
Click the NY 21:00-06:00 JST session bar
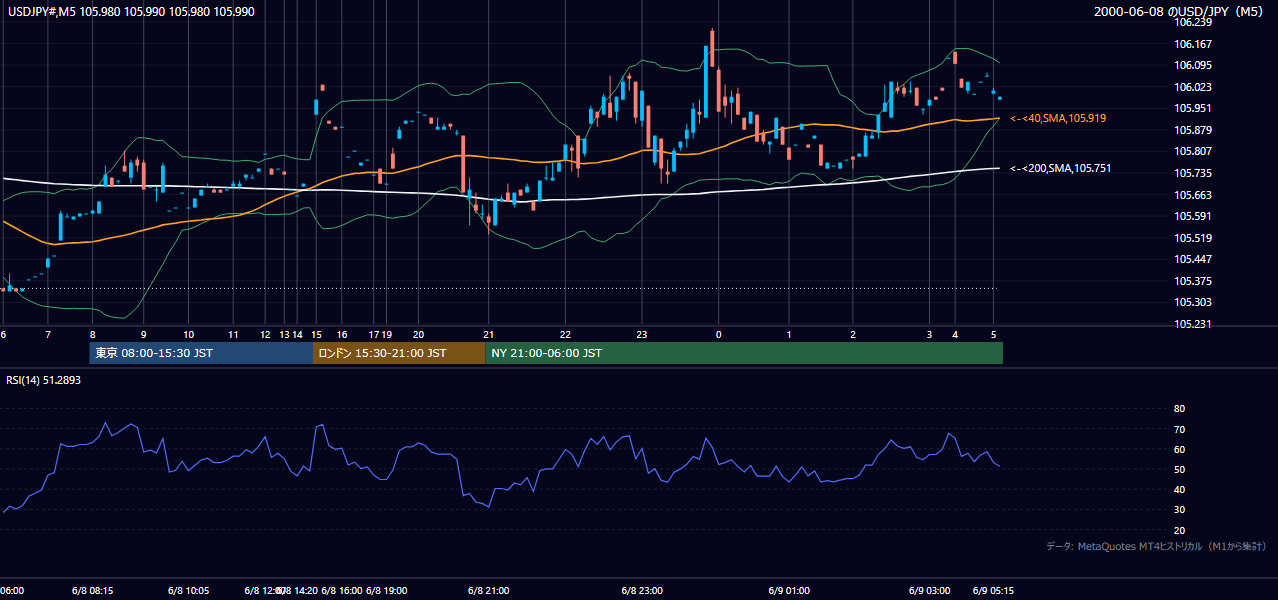pos(744,353)
